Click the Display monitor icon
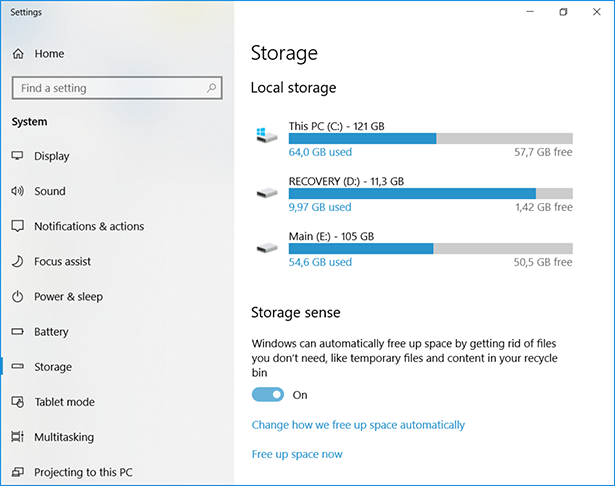The width and height of the screenshot is (615, 486). (17, 156)
